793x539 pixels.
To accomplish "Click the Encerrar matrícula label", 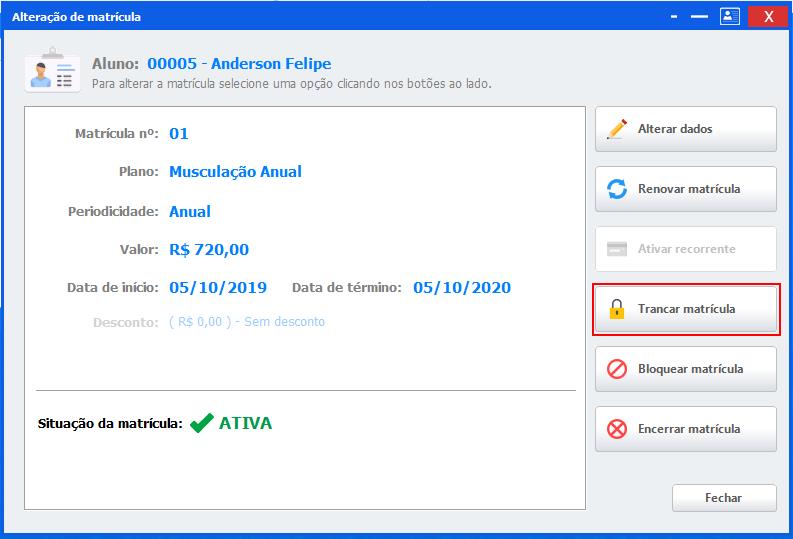I will click(689, 429).
